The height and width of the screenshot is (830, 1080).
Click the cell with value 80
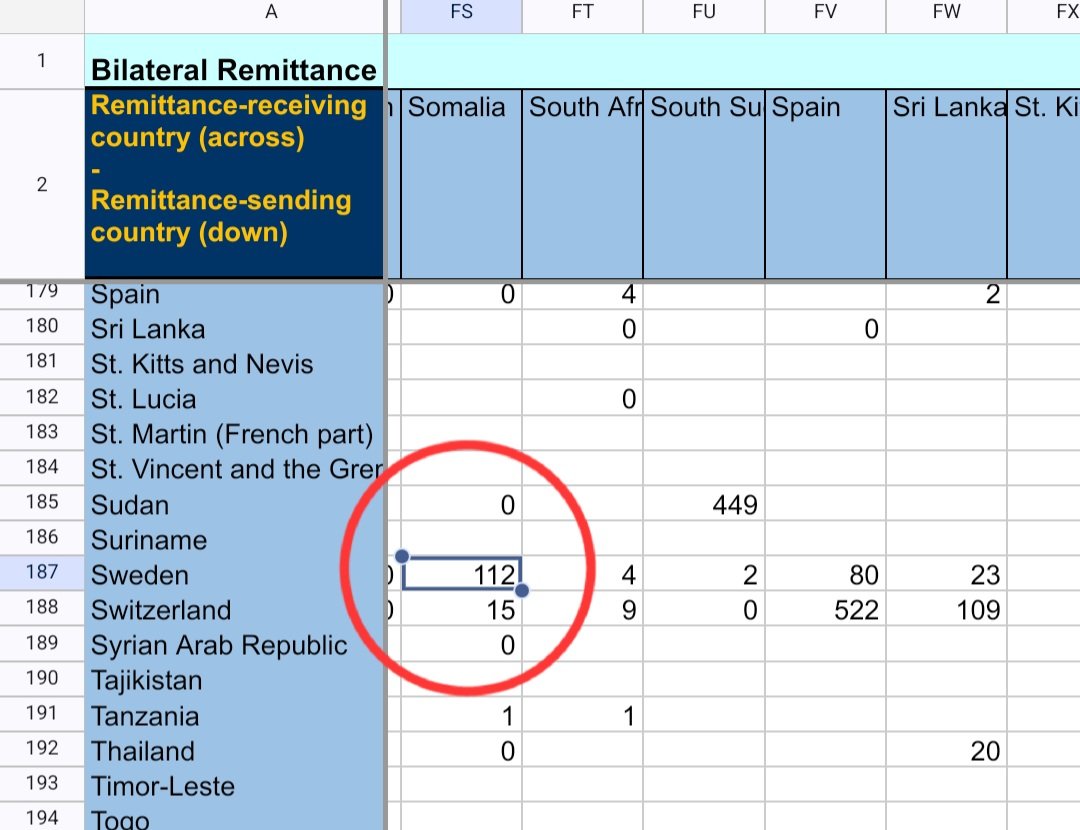(x=825, y=574)
